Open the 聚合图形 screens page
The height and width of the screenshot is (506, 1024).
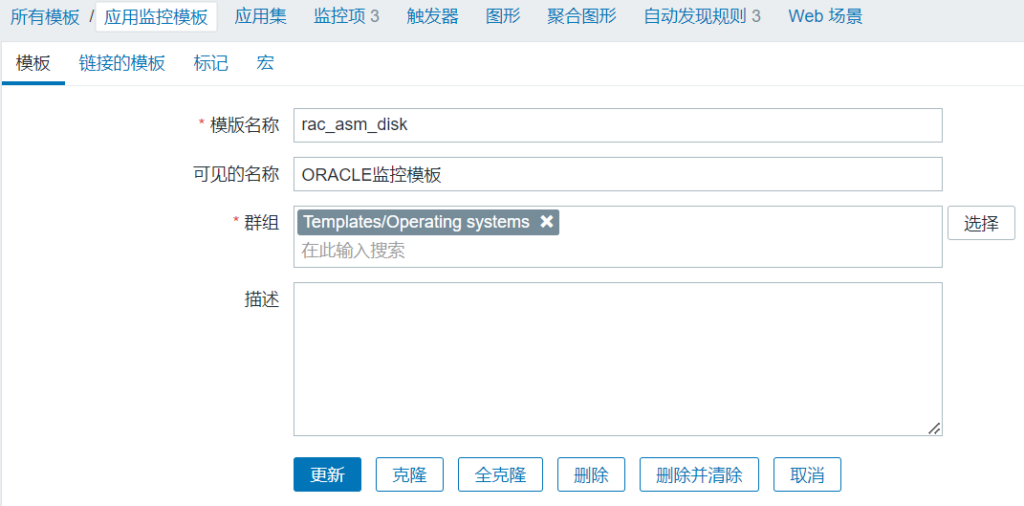coord(582,17)
